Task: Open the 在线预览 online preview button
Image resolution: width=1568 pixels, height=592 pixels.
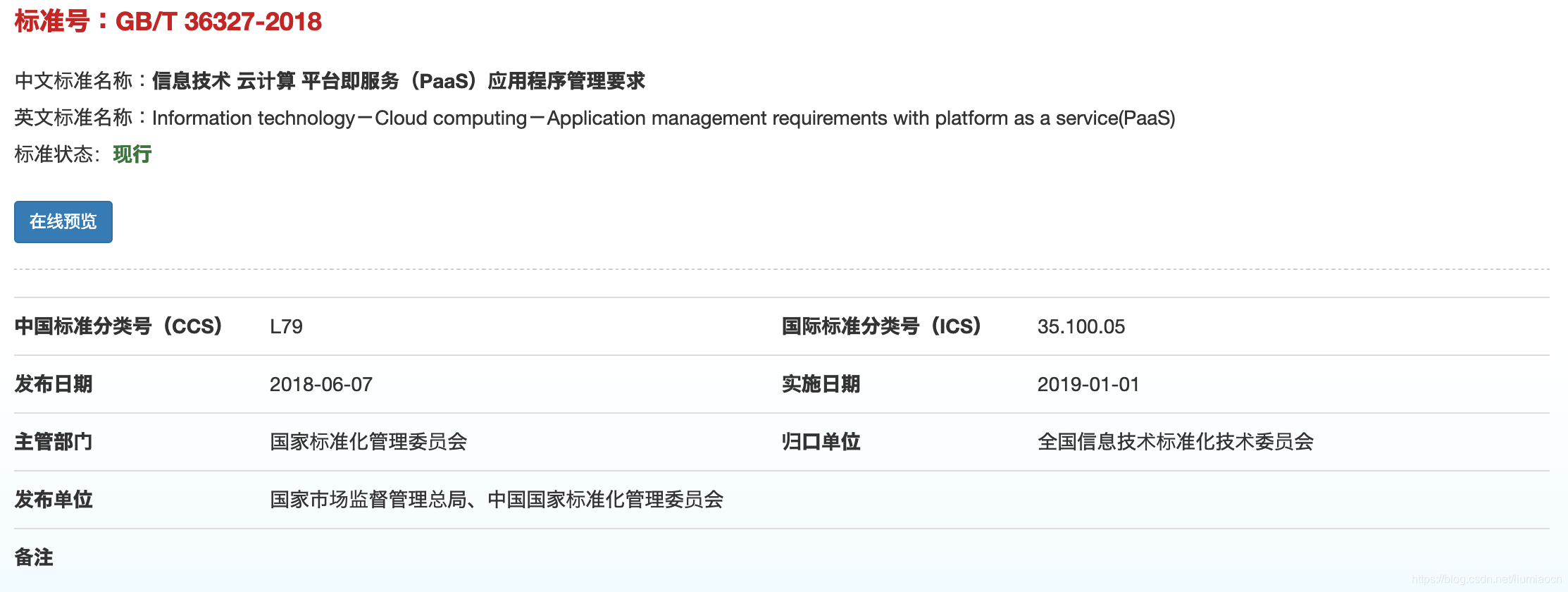Action: (x=63, y=222)
